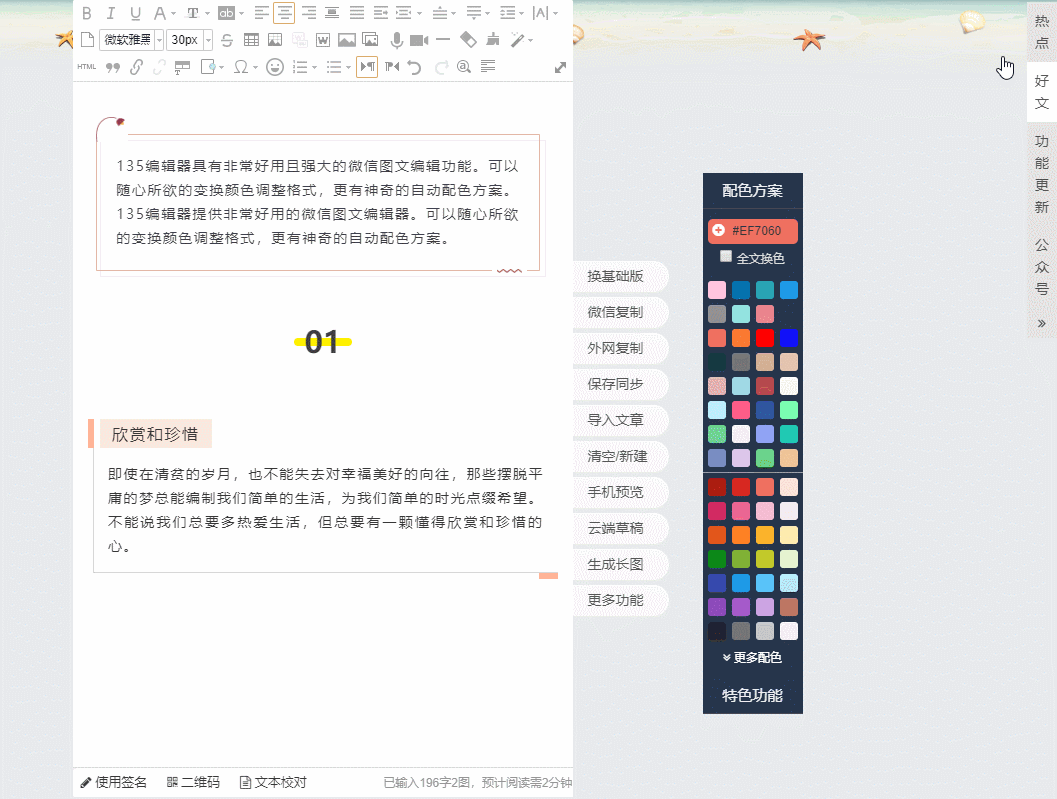The height and width of the screenshot is (799, 1057).
Task: Toggle left-to-right text direction
Action: [x=367, y=67]
